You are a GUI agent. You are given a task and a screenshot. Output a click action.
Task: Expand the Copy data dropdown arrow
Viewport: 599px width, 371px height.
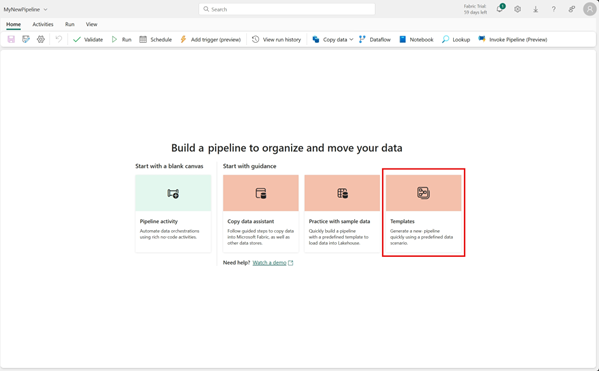[x=351, y=39]
